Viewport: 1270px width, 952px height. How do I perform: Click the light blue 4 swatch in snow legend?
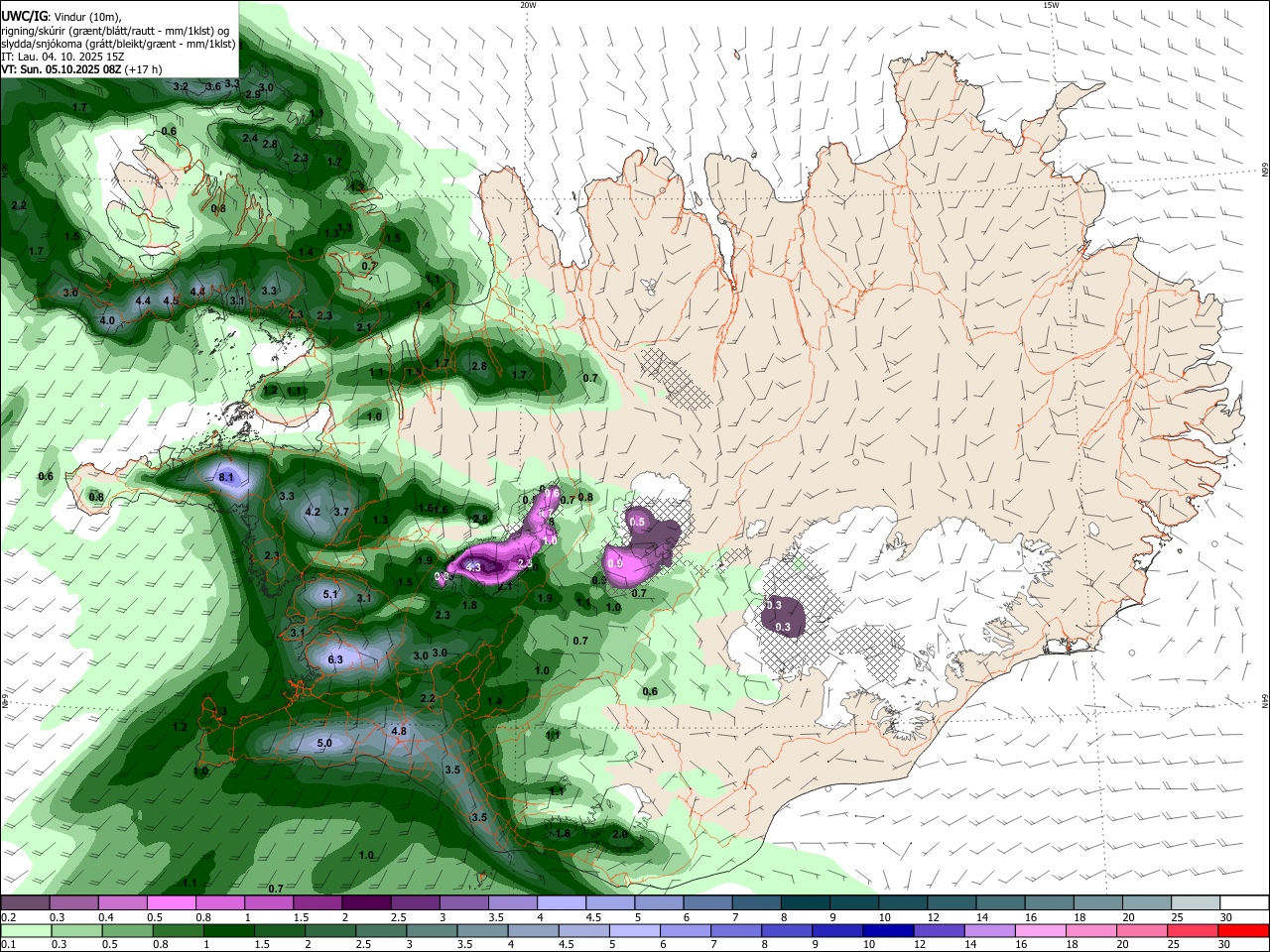pyautogui.click(x=562, y=903)
